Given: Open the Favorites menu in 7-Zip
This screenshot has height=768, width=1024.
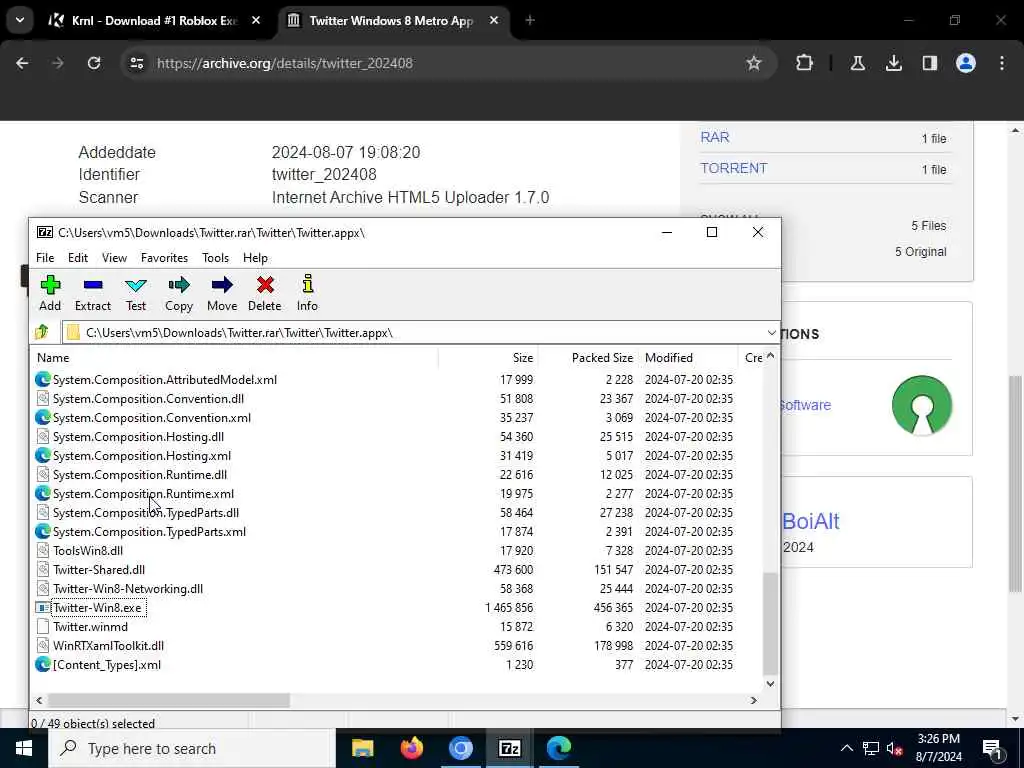Looking at the screenshot, I should click(165, 258).
